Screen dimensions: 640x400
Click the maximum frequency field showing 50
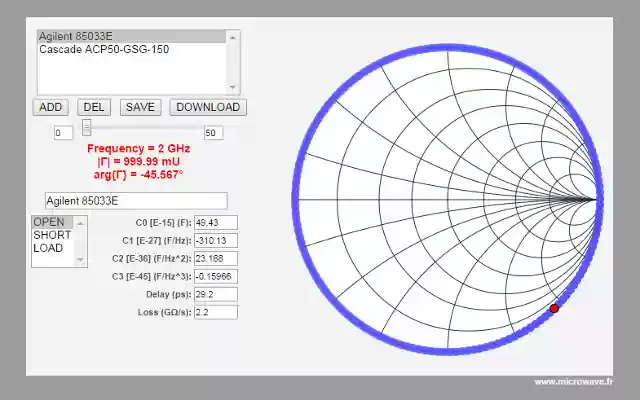click(x=213, y=133)
